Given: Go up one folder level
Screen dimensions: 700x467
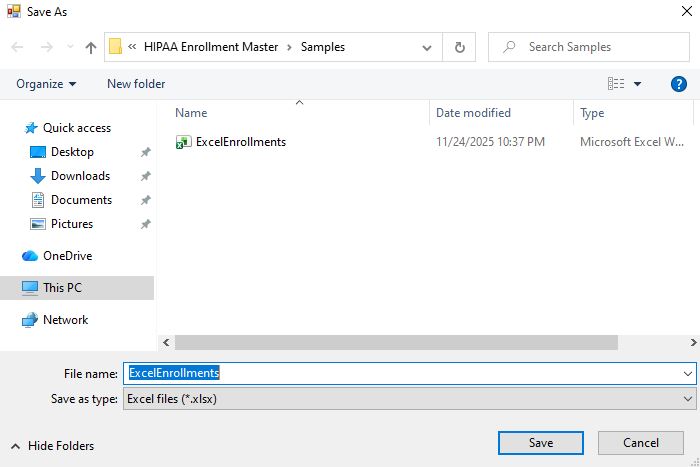Looking at the screenshot, I should [91, 47].
